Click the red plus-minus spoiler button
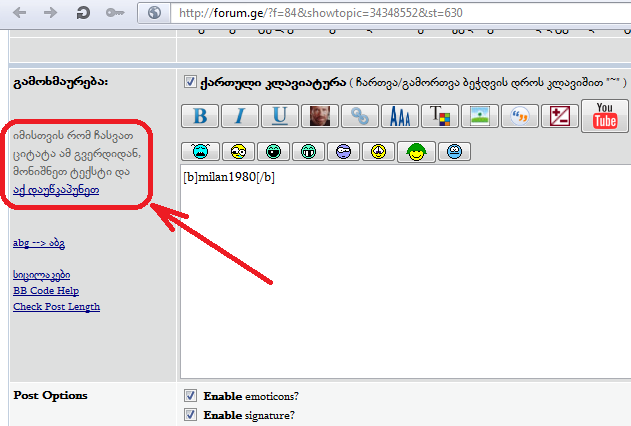 pyautogui.click(x=559, y=116)
